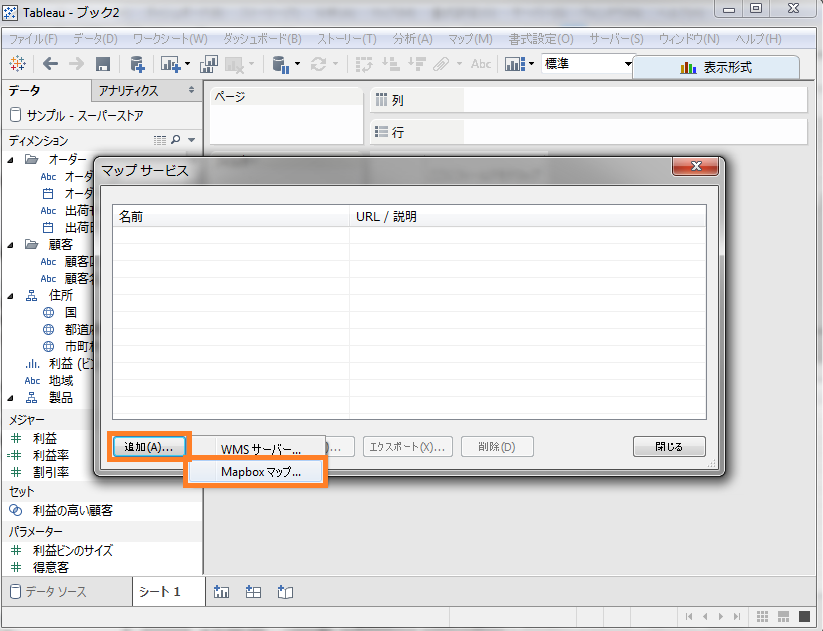Image resolution: width=823 pixels, height=631 pixels.
Task: Click the Abc mark labels icon
Action: (x=481, y=64)
